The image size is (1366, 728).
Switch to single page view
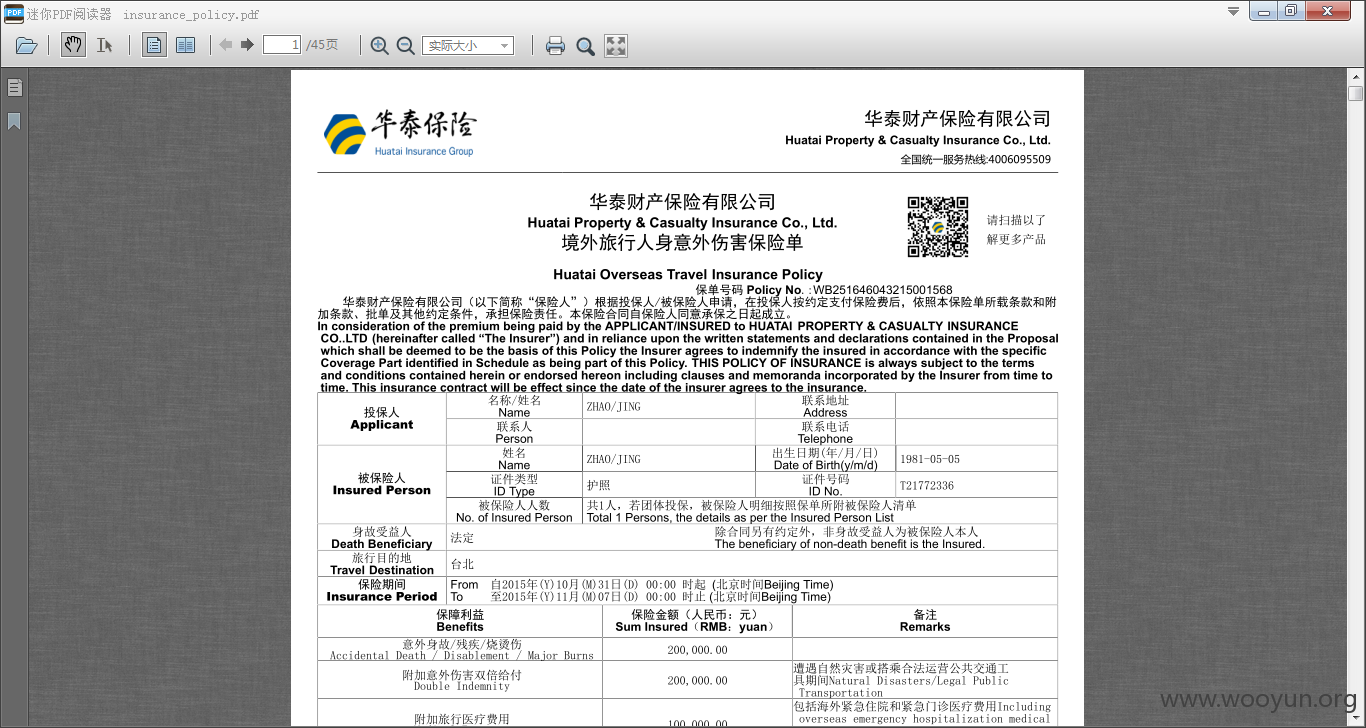(x=154, y=45)
